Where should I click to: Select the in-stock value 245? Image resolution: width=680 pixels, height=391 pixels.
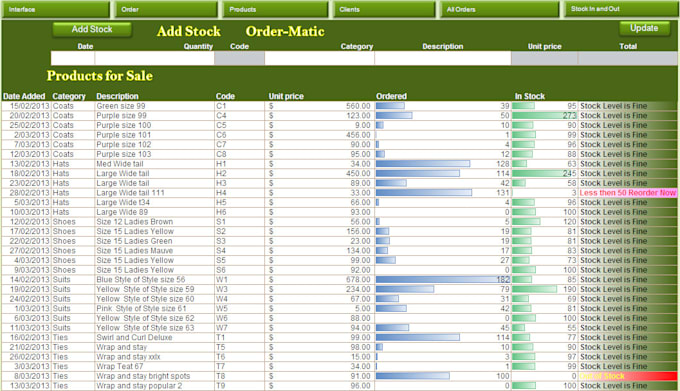click(569, 173)
